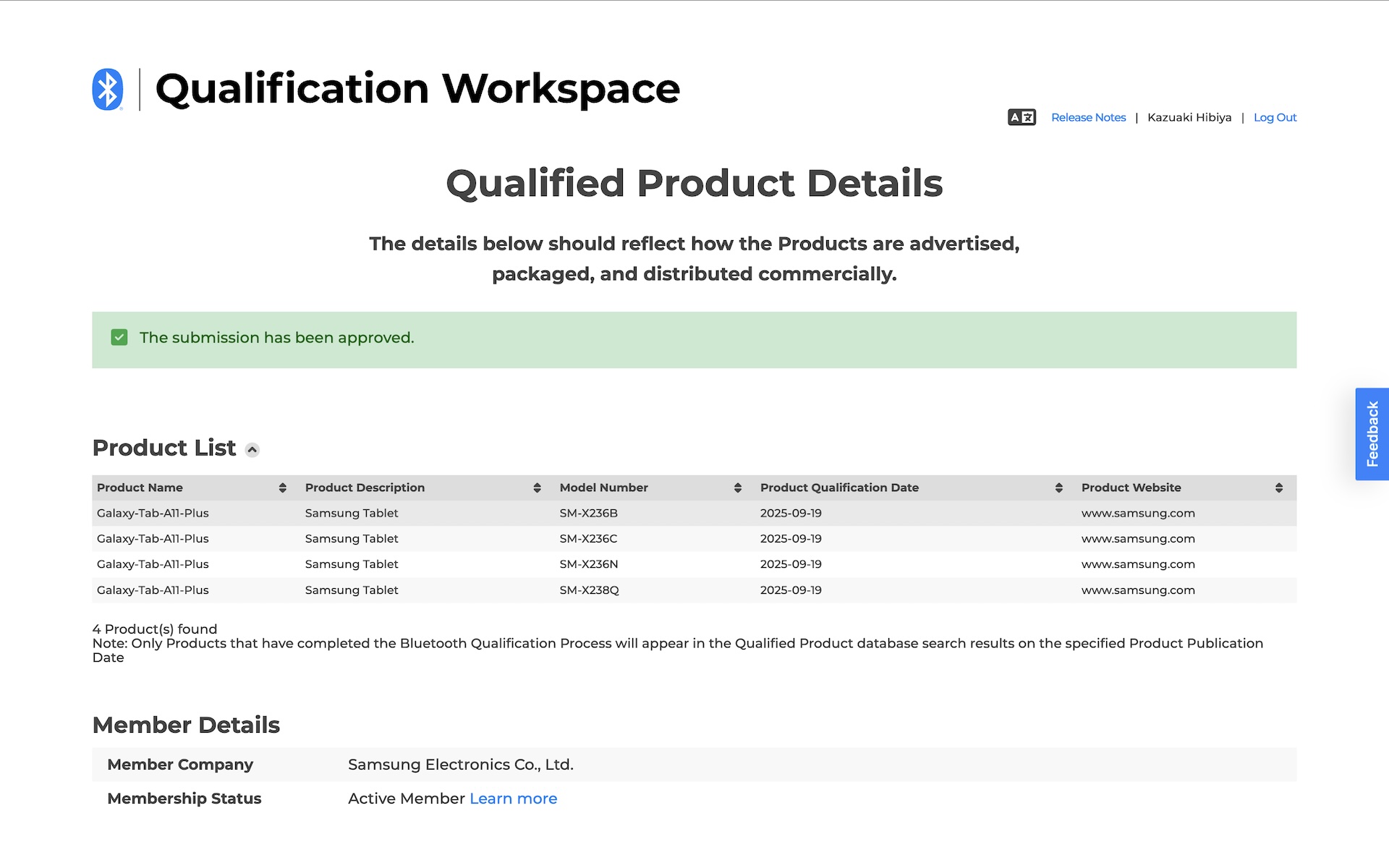Open the language translate icon
1389x868 pixels.
pyautogui.click(x=1021, y=117)
